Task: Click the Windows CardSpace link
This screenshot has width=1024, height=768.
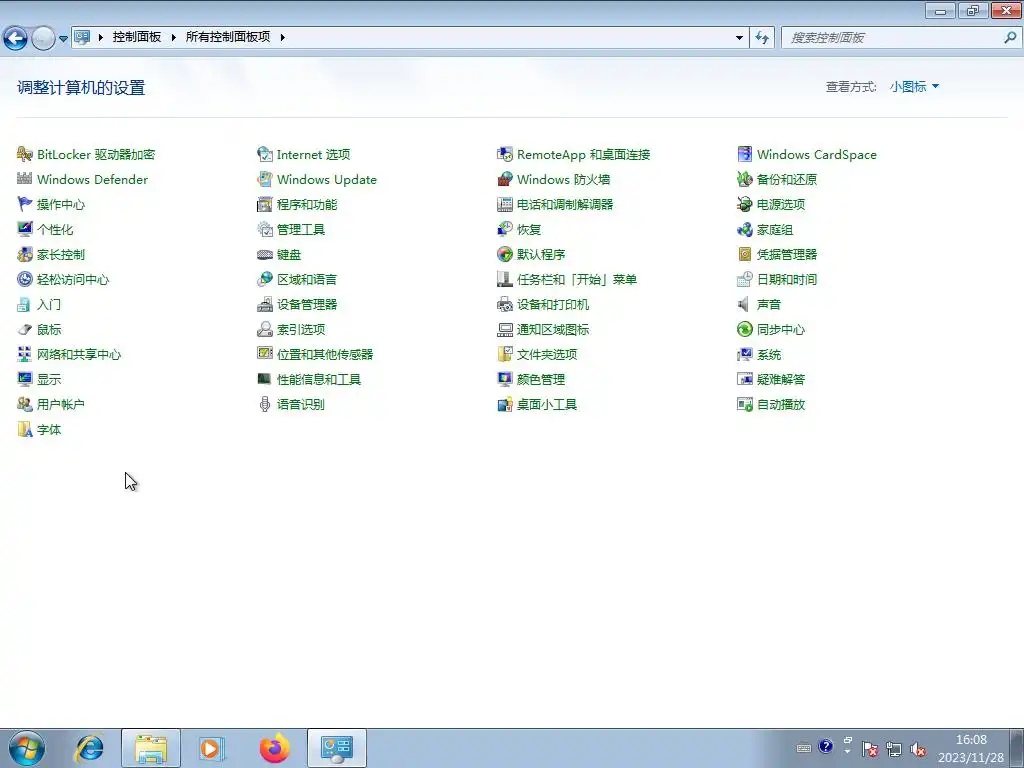Action: [817, 155]
